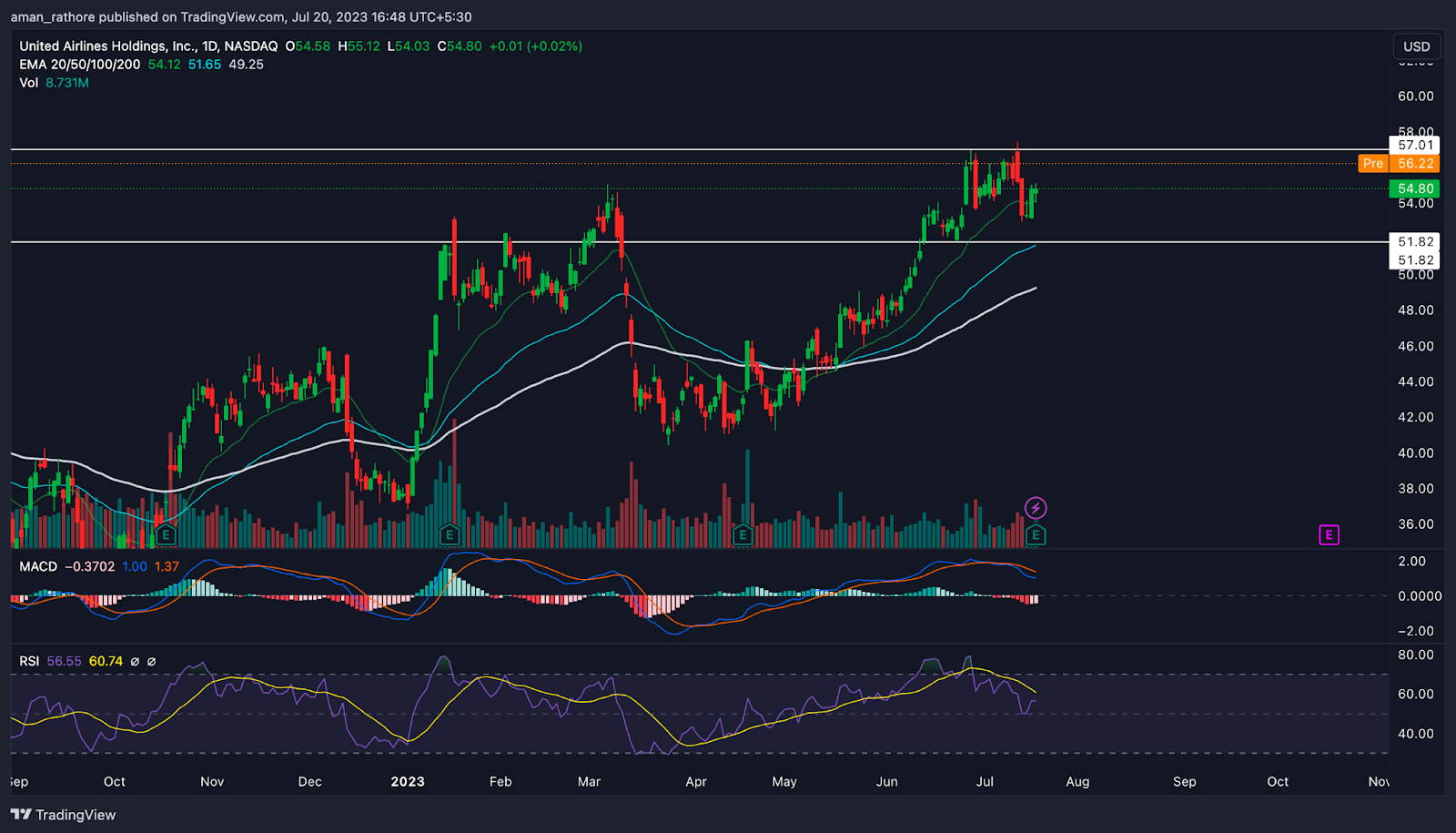The width and height of the screenshot is (1456, 833).
Task: Click the +0.01 (+0.02%) change value
Action: [x=535, y=46]
